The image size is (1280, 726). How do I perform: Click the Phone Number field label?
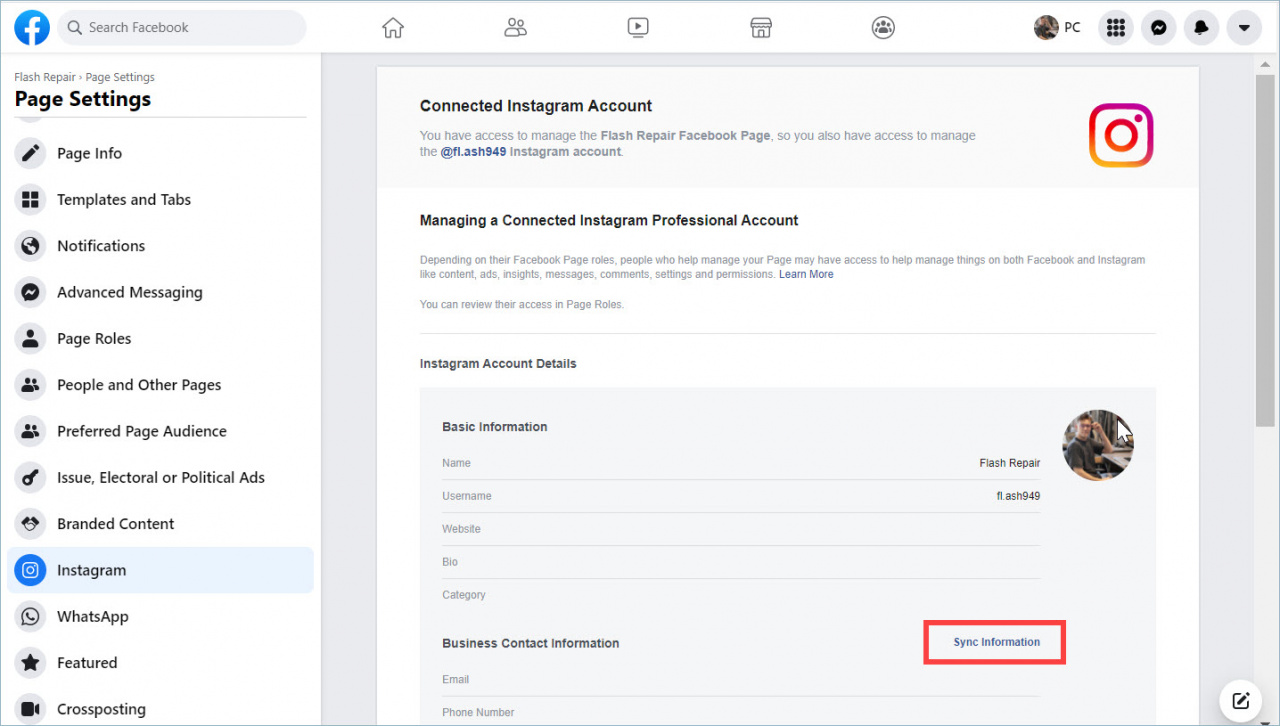coord(478,713)
